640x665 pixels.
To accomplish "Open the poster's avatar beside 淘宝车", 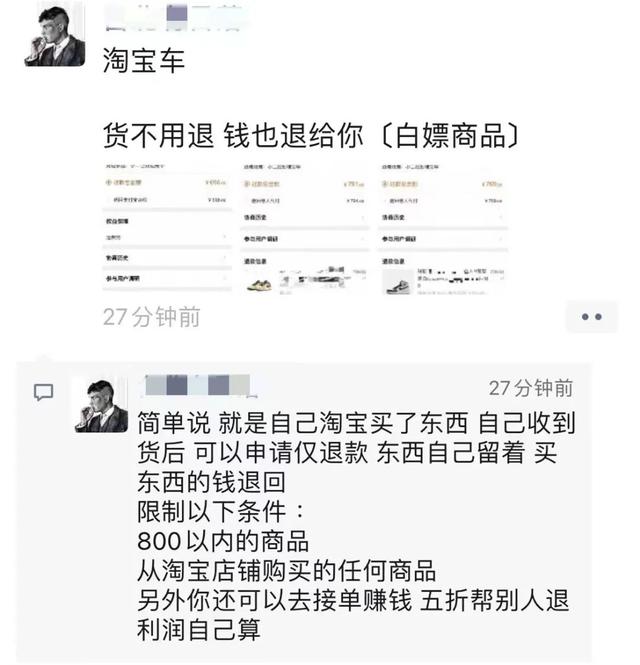I will pos(54,34).
